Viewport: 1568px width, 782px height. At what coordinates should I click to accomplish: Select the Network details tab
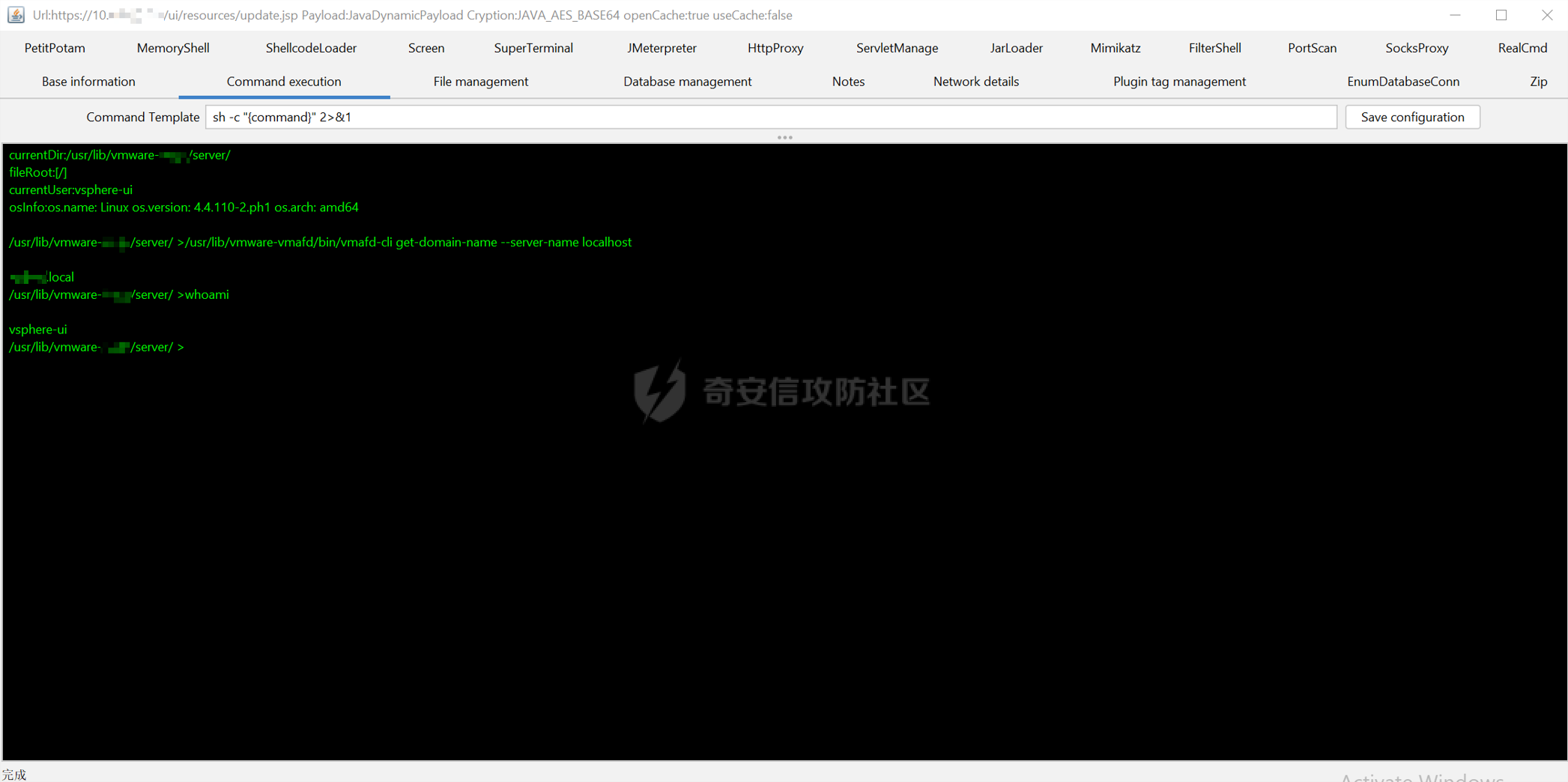[x=975, y=82]
